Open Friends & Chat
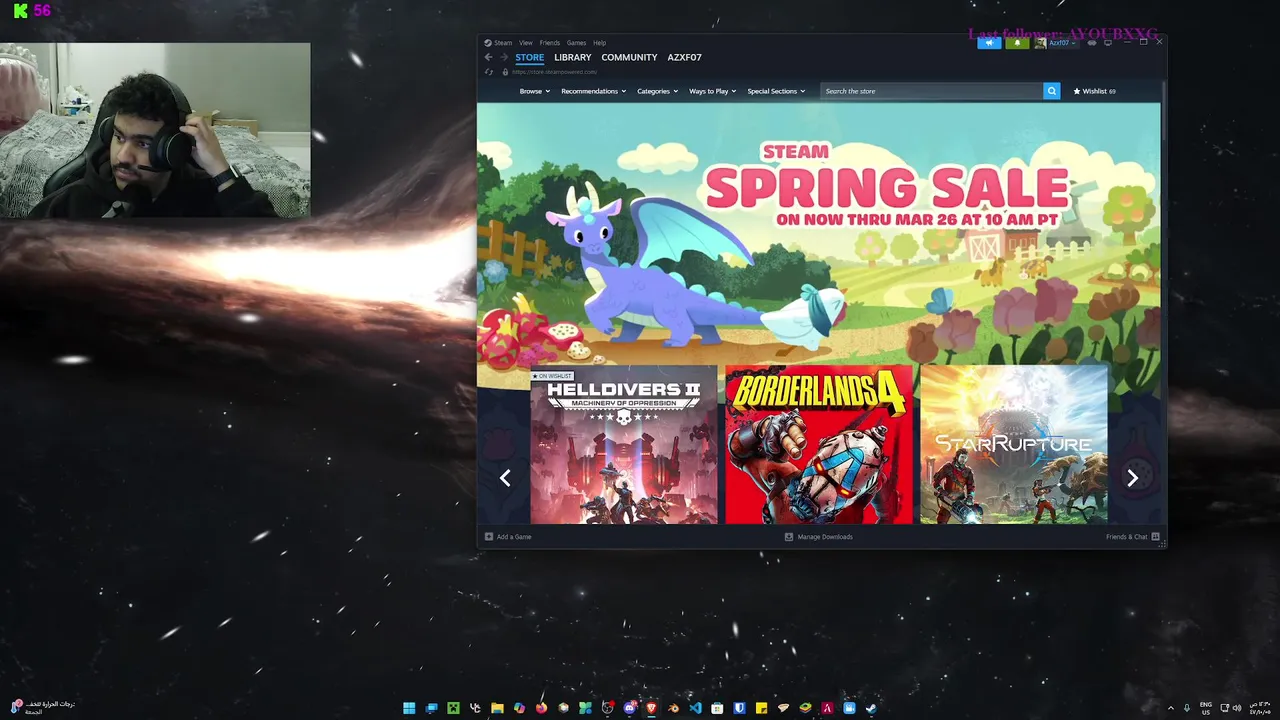The width and height of the screenshot is (1280, 720). [x=1133, y=537]
